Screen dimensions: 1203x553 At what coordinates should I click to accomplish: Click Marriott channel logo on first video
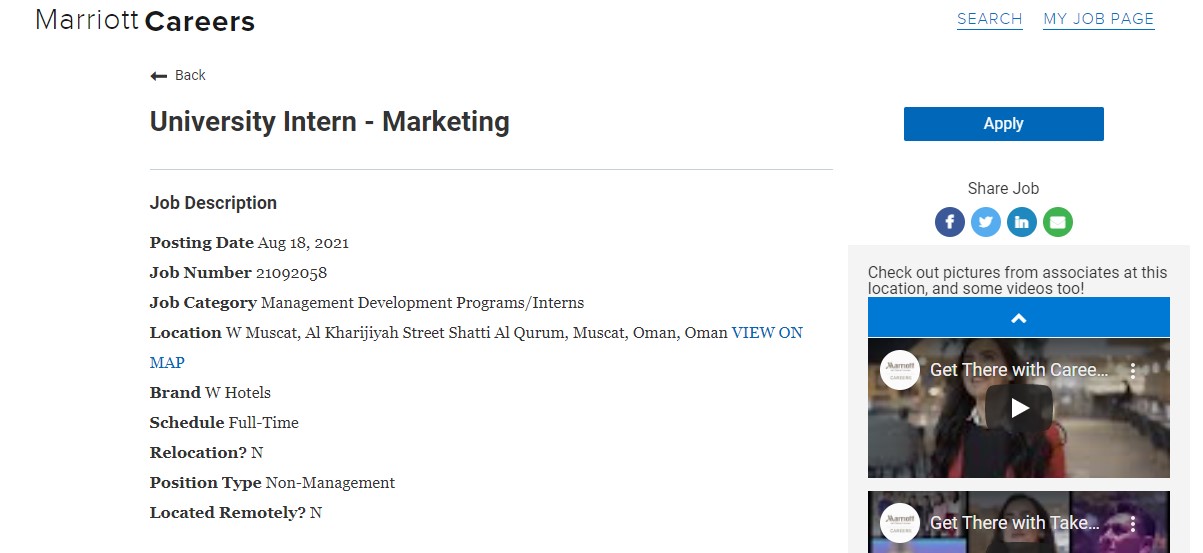coord(900,370)
